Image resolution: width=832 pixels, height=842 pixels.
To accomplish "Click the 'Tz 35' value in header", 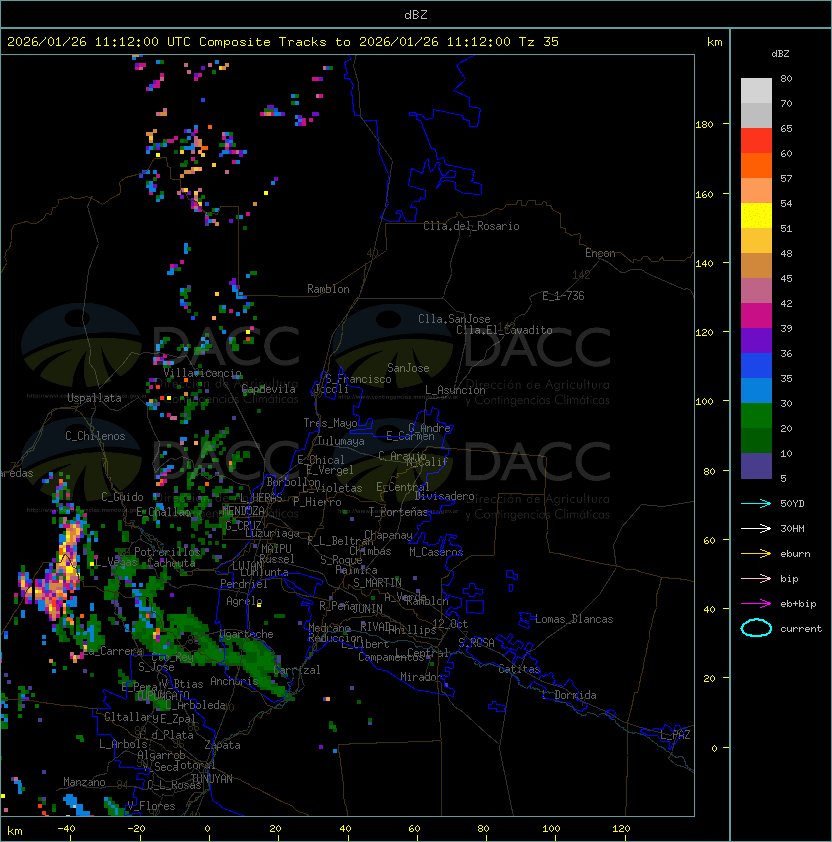I will (539, 42).
